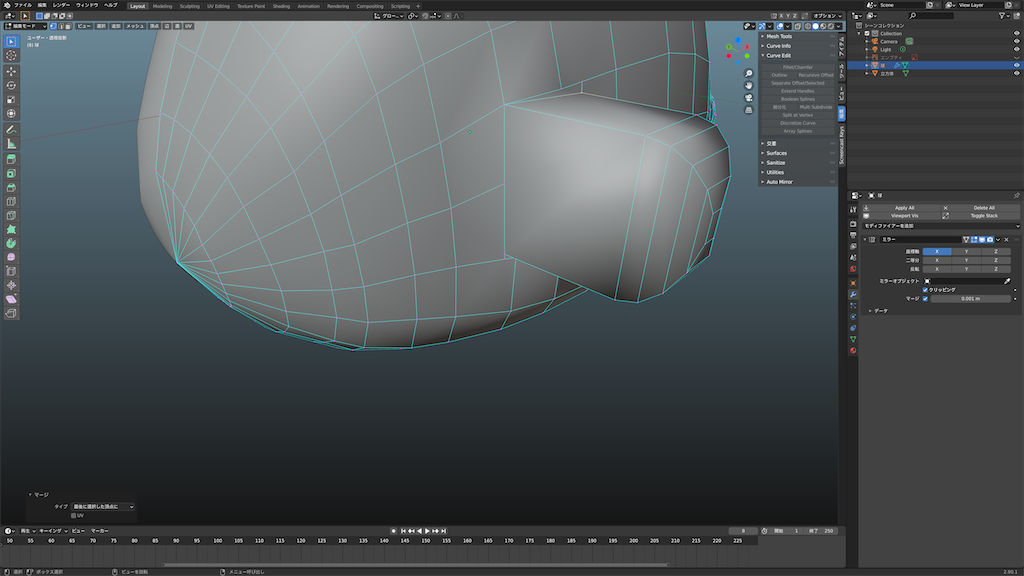Viewport: 1024px width, 576px height.
Task: Select the Cursor tool in the left toolbar
Action: [11, 56]
